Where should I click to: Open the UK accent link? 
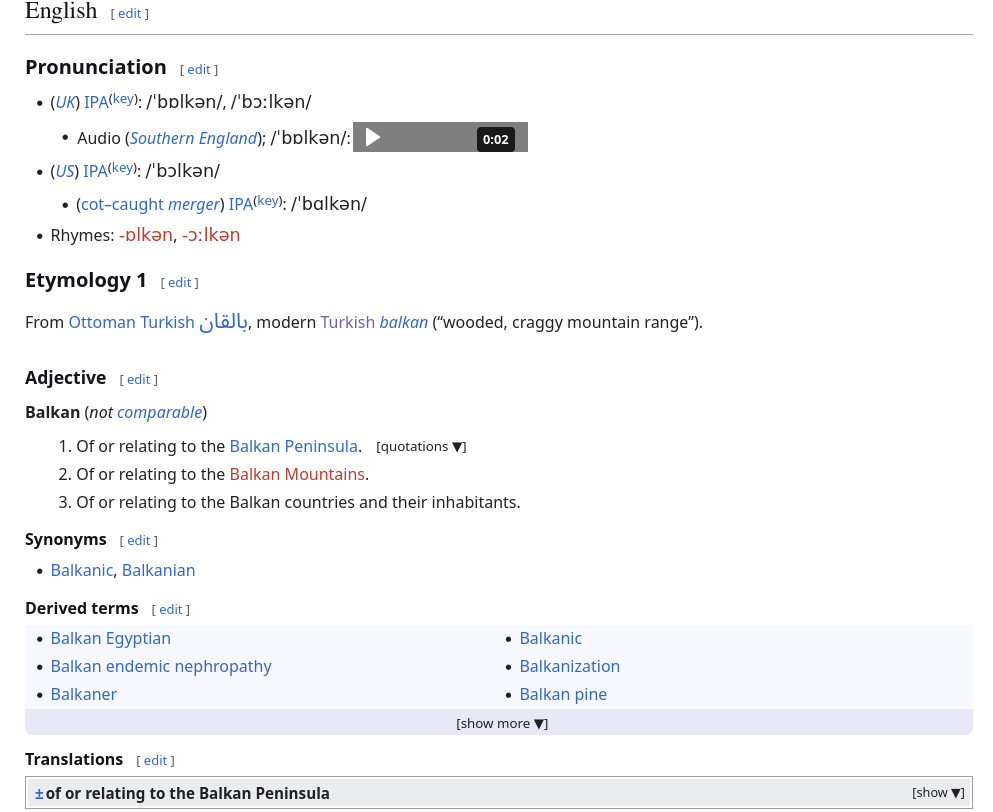tap(65, 102)
